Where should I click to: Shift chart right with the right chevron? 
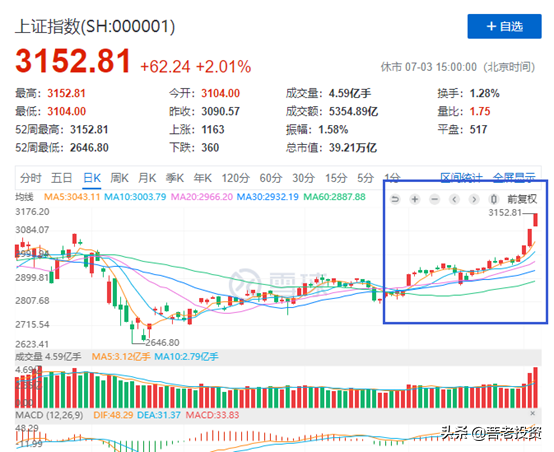pyautogui.click(x=474, y=199)
